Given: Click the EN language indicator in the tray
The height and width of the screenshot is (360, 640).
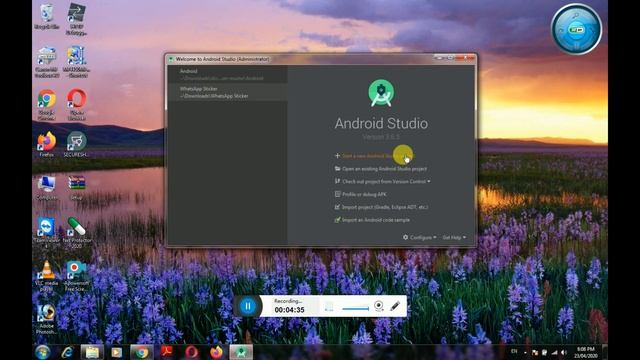Looking at the screenshot, I should (x=514, y=351).
